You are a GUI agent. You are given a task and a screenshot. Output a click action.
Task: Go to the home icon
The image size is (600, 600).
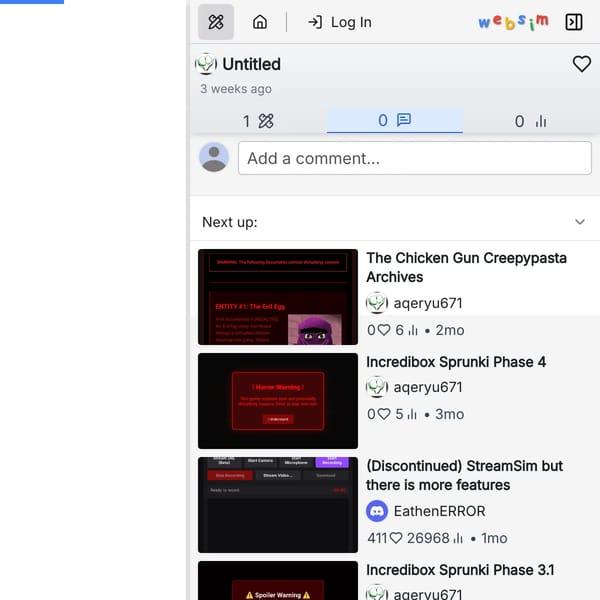pyautogui.click(x=260, y=22)
